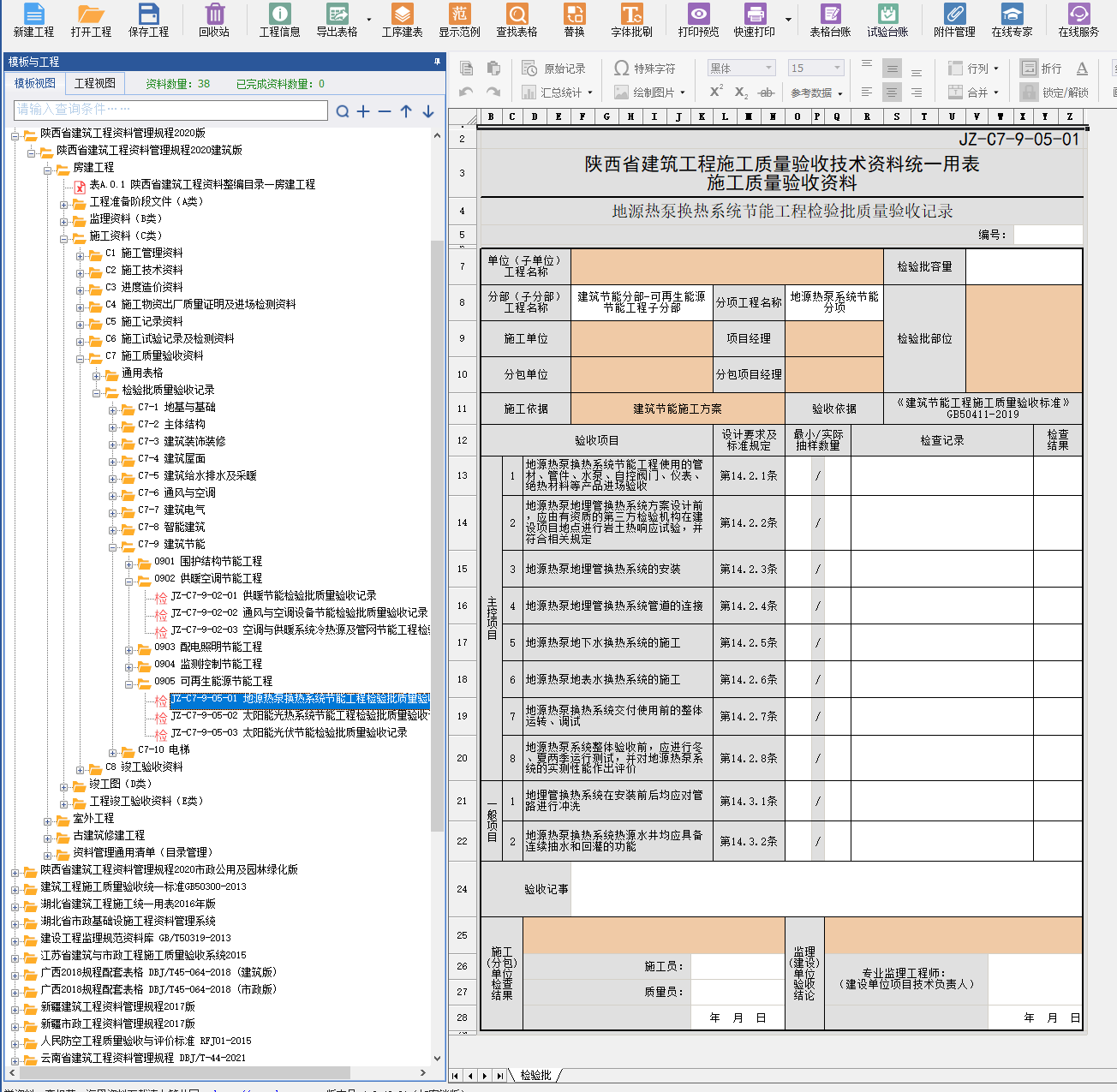Open 打印预览 print preview
1117x1092 pixels.
(698, 21)
